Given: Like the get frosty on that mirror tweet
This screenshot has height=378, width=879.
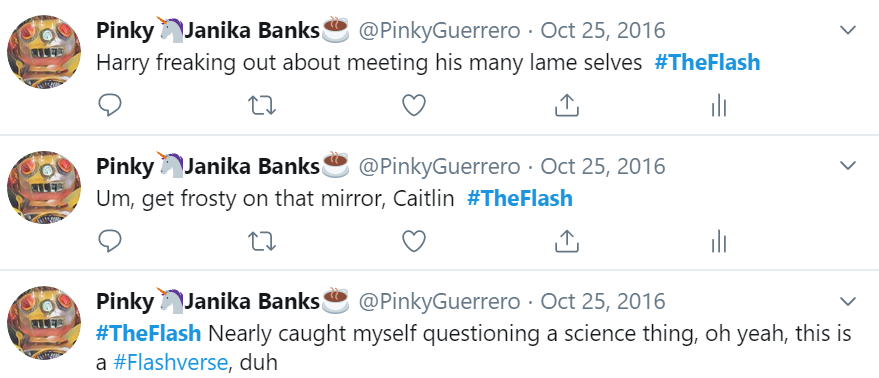Looking at the screenshot, I should pos(414,241).
